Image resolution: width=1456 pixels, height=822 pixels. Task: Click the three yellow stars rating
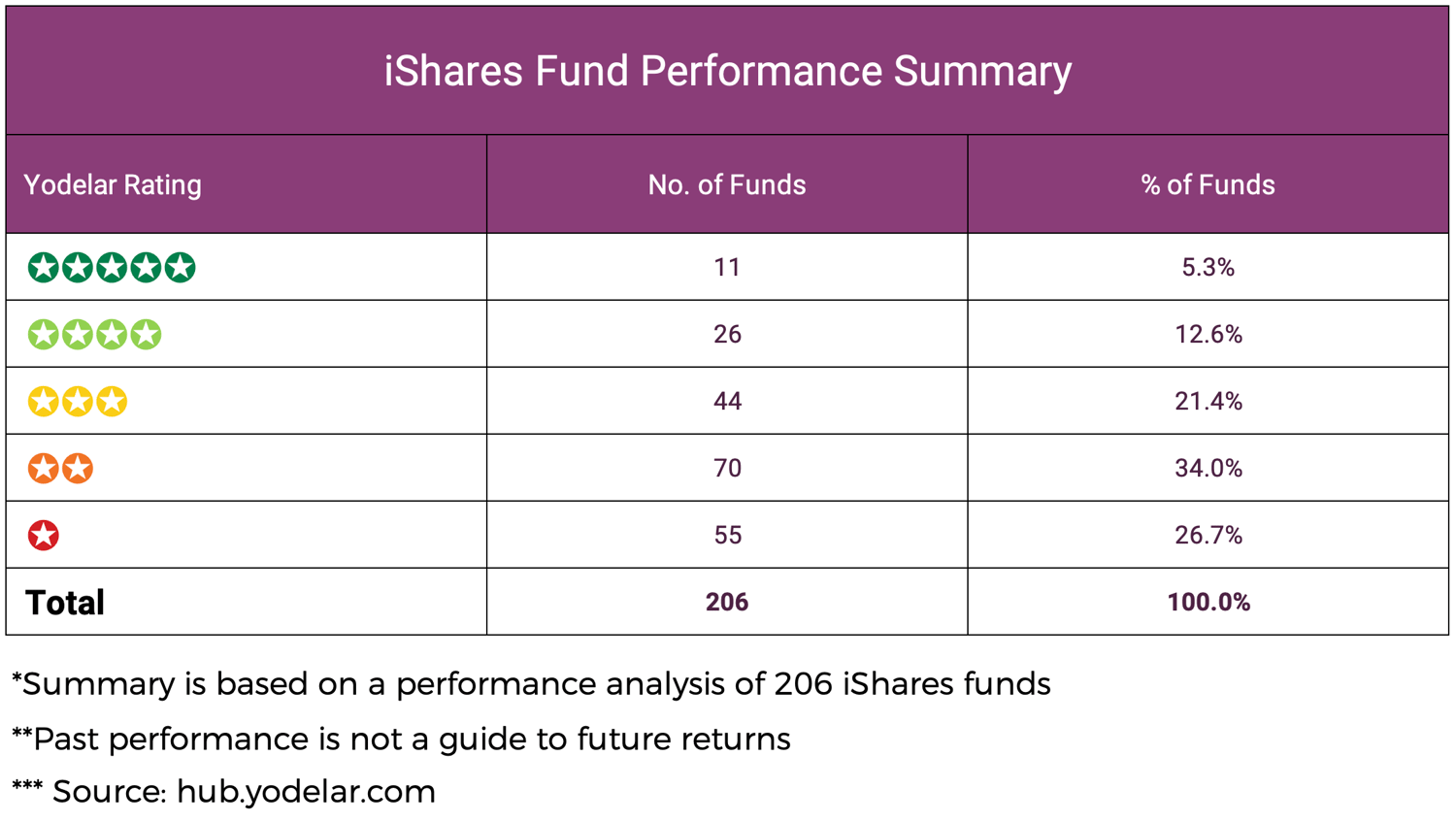click(78, 401)
